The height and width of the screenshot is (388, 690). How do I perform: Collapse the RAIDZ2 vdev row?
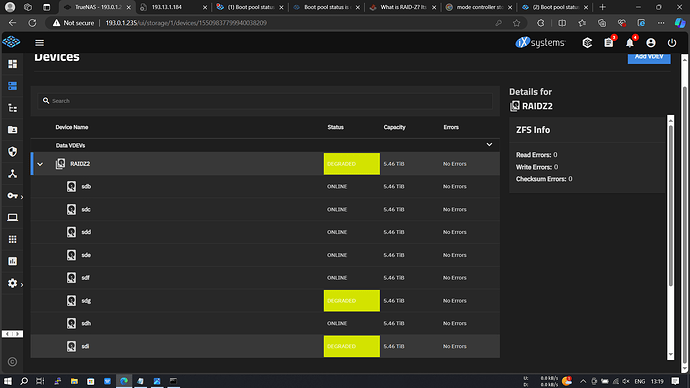coord(40,164)
